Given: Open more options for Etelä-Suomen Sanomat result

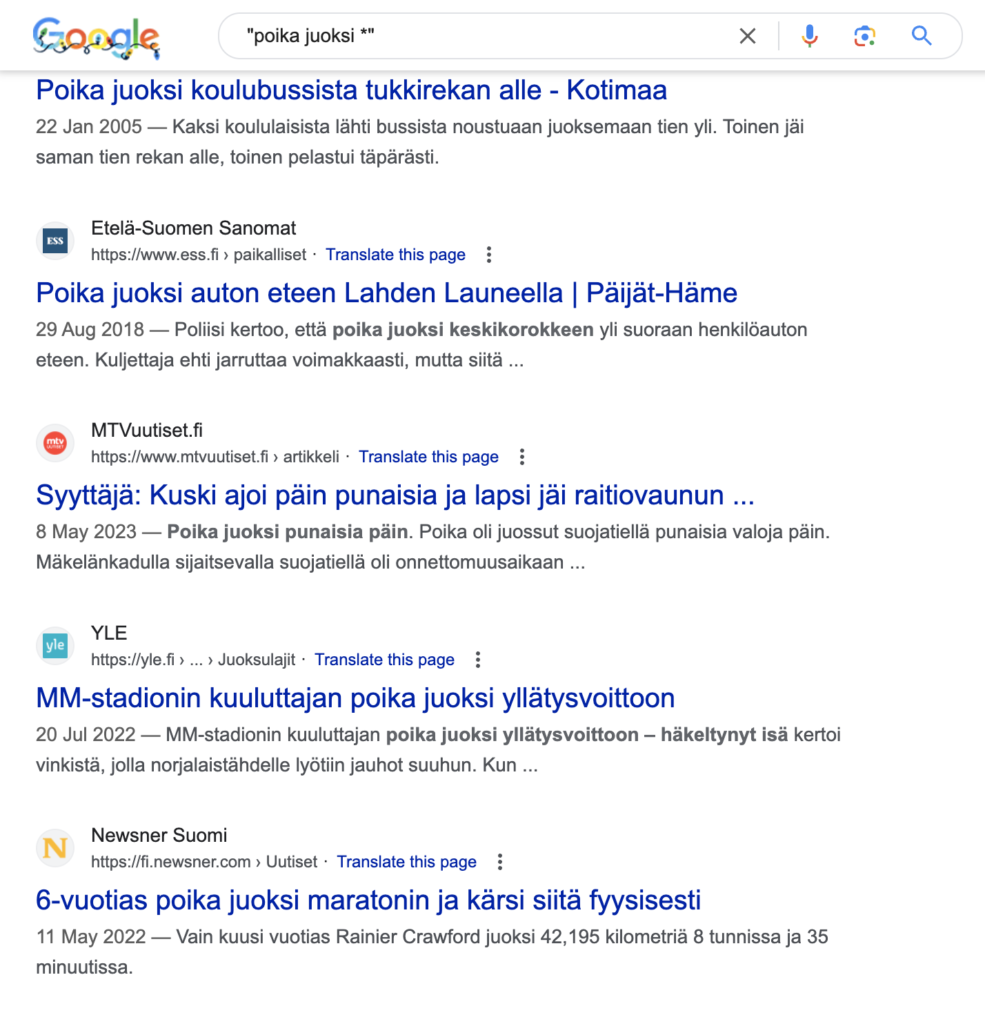Looking at the screenshot, I should (489, 255).
